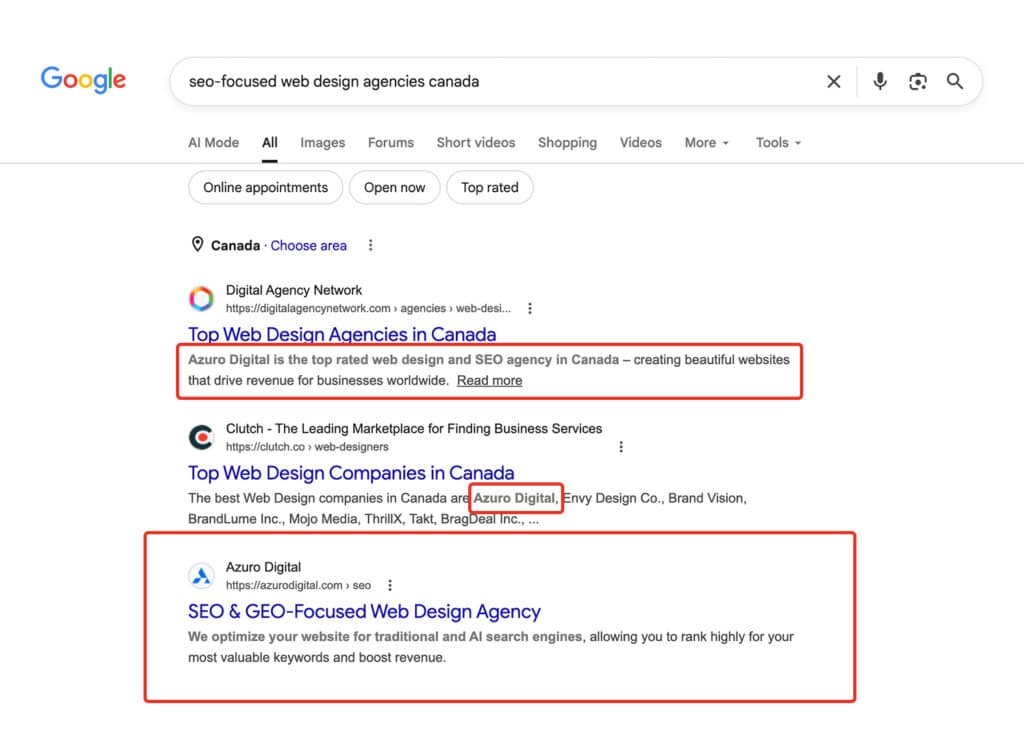This screenshot has height=744, width=1024.
Task: Open location options three-dot menu
Action: [x=370, y=245]
